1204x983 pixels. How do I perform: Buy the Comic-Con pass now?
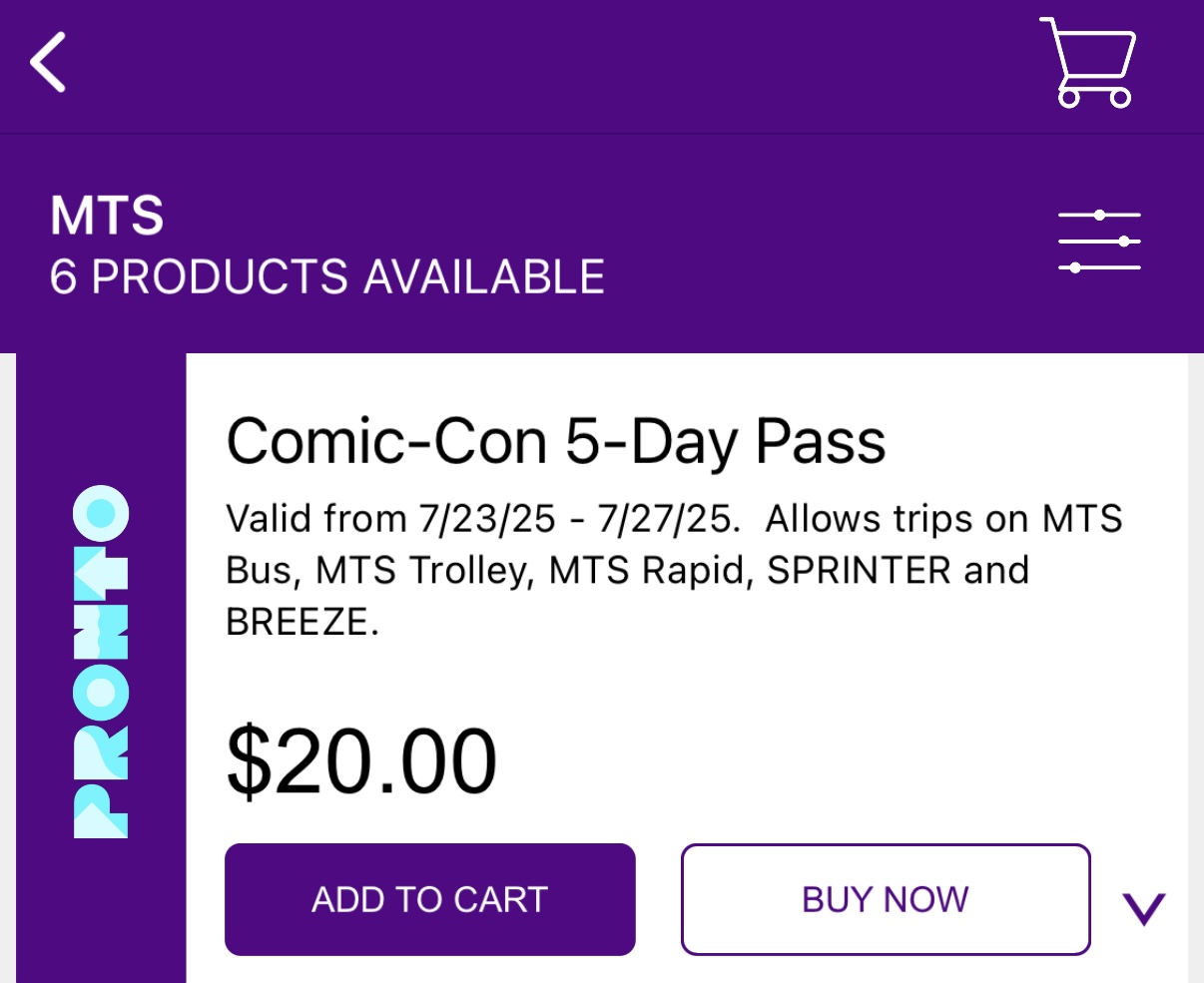[886, 899]
